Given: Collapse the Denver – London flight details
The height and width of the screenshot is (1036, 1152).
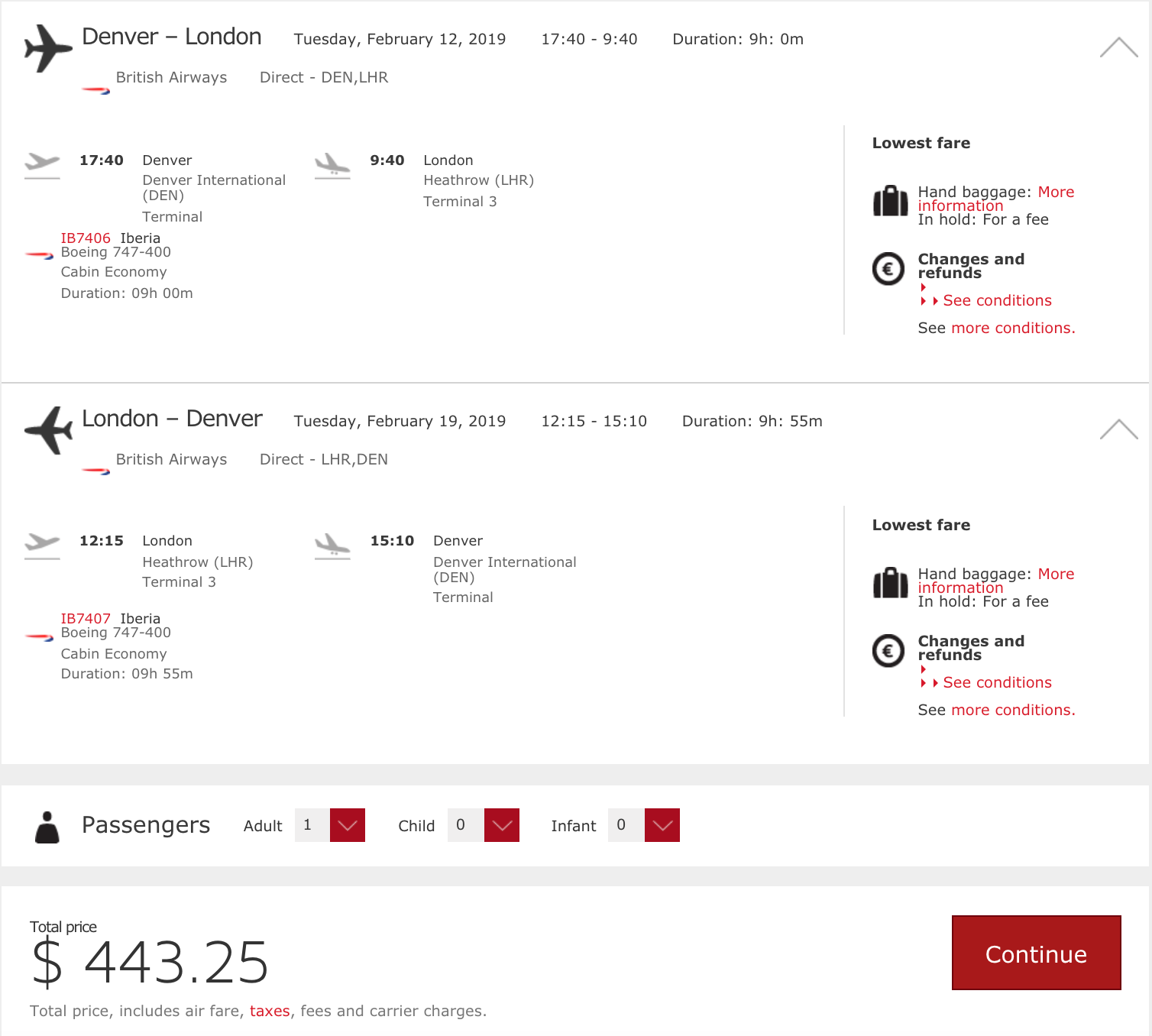Looking at the screenshot, I should coord(1119,48).
